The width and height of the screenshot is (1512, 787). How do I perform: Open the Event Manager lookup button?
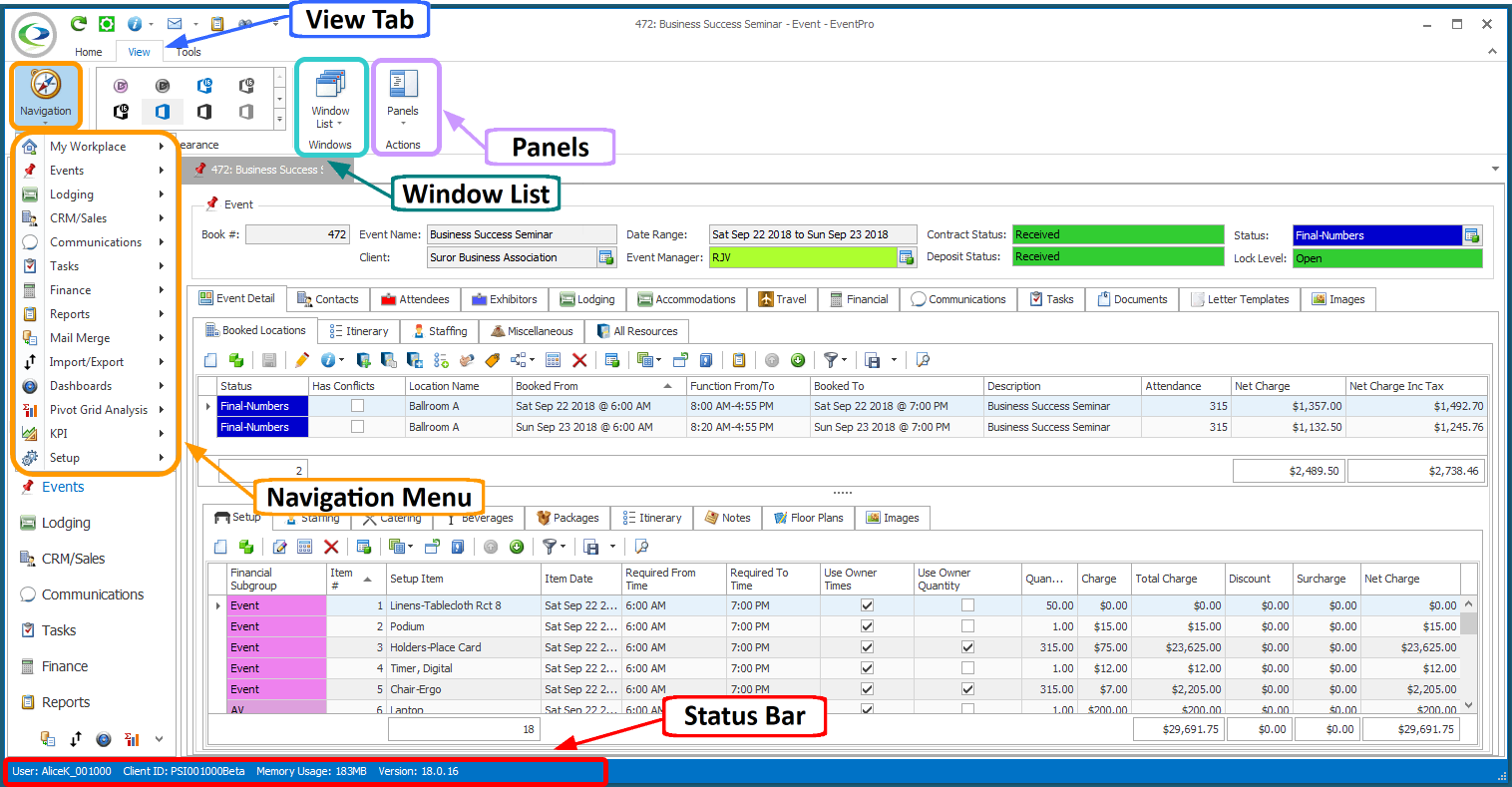pyautogui.click(x=906, y=257)
